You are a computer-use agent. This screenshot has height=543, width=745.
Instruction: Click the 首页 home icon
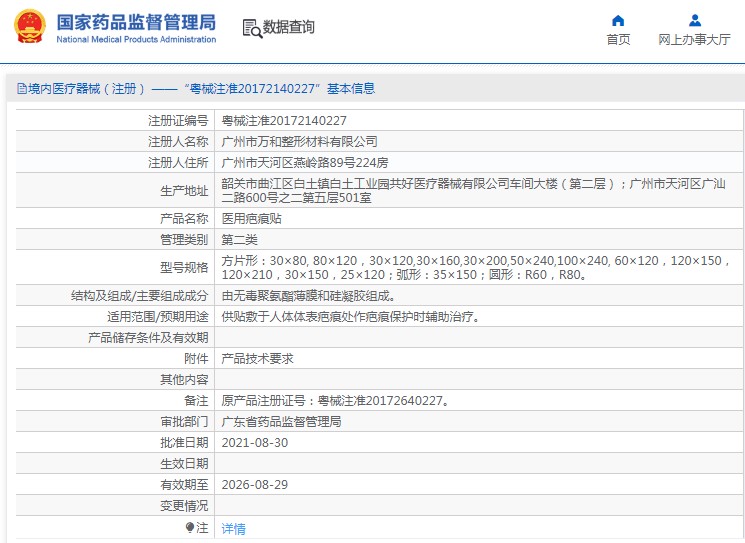[x=618, y=20]
